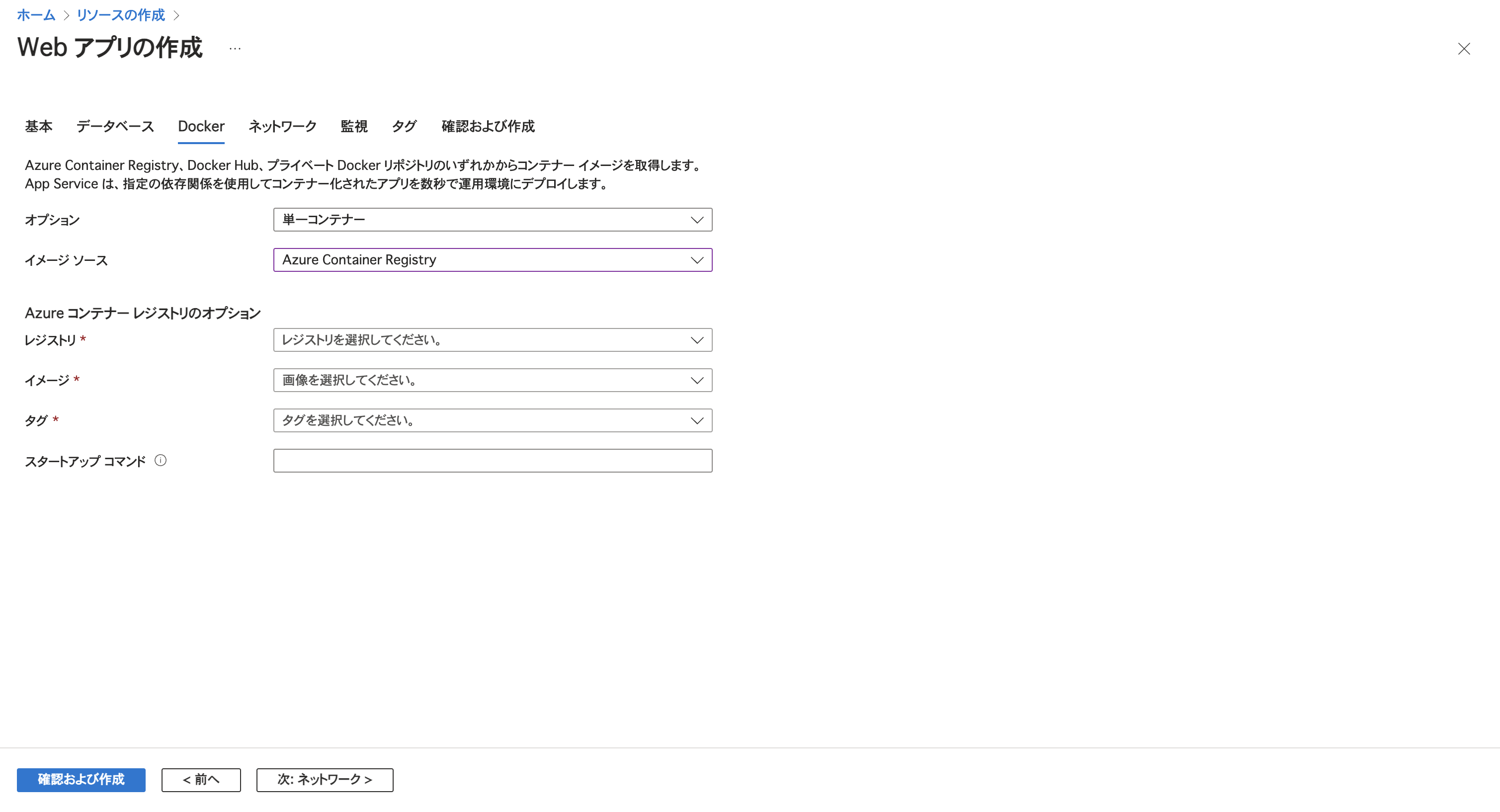The image size is (1500, 812).
Task: Proceed with 次: ネットワーク button
Action: 325,780
